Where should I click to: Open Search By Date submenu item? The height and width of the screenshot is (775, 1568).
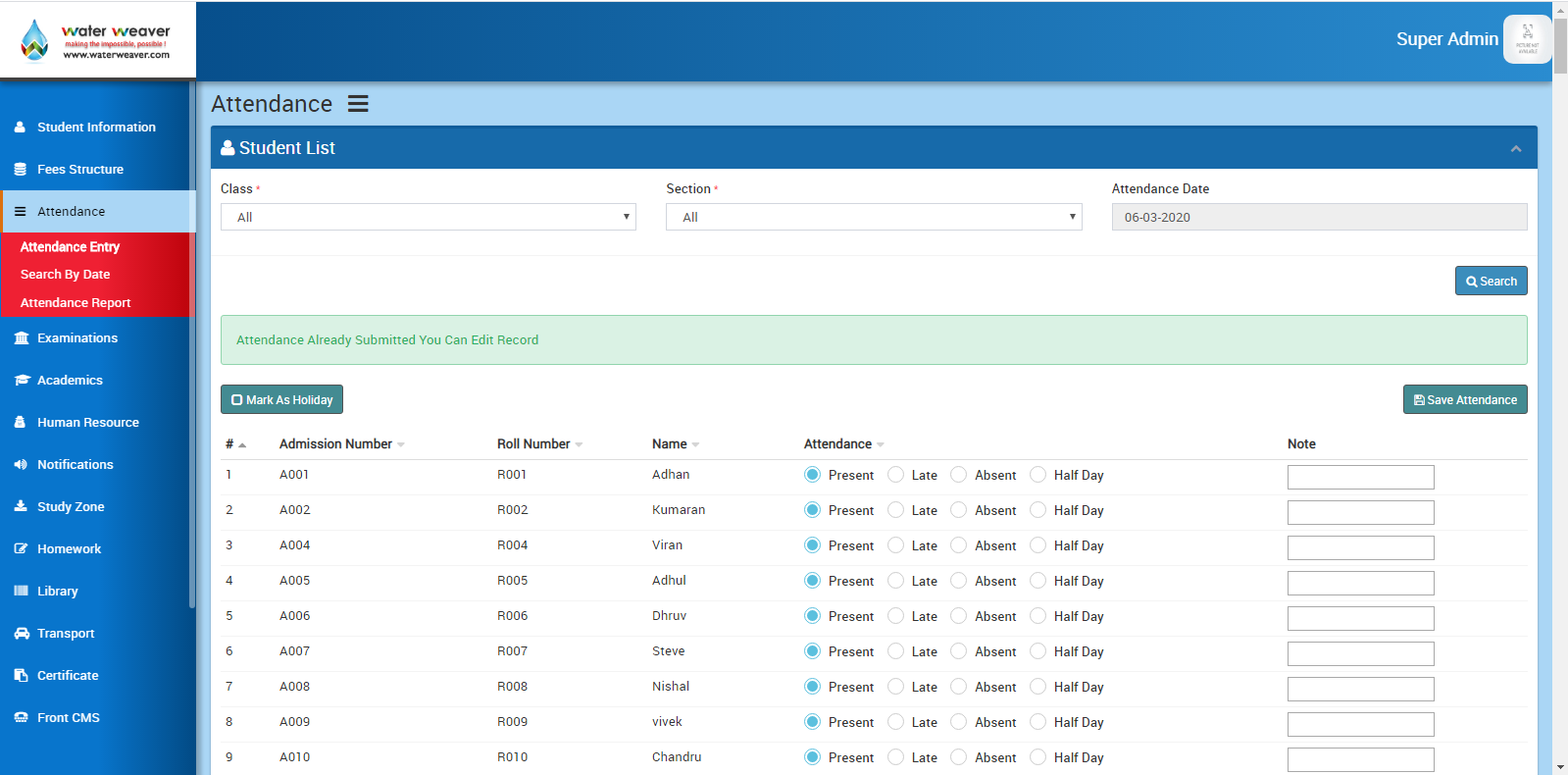(65, 275)
